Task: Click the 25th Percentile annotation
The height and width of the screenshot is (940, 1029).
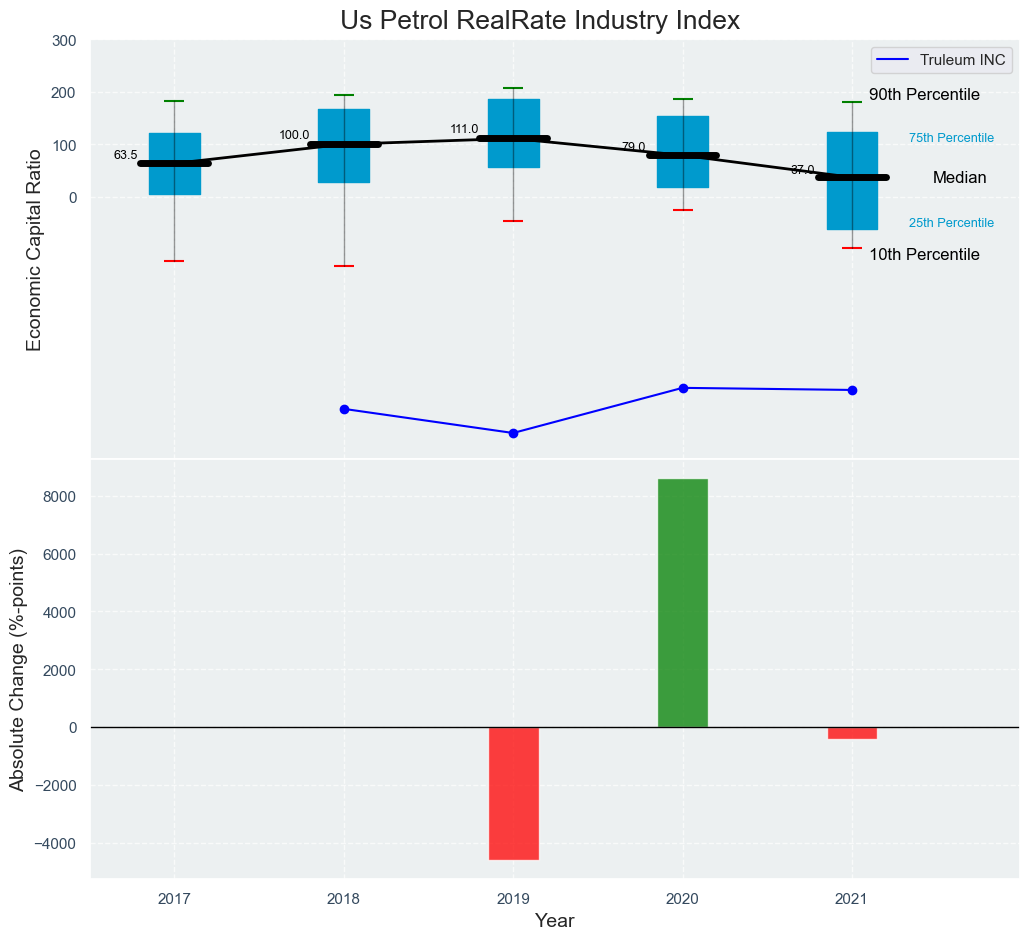Action: tap(951, 223)
